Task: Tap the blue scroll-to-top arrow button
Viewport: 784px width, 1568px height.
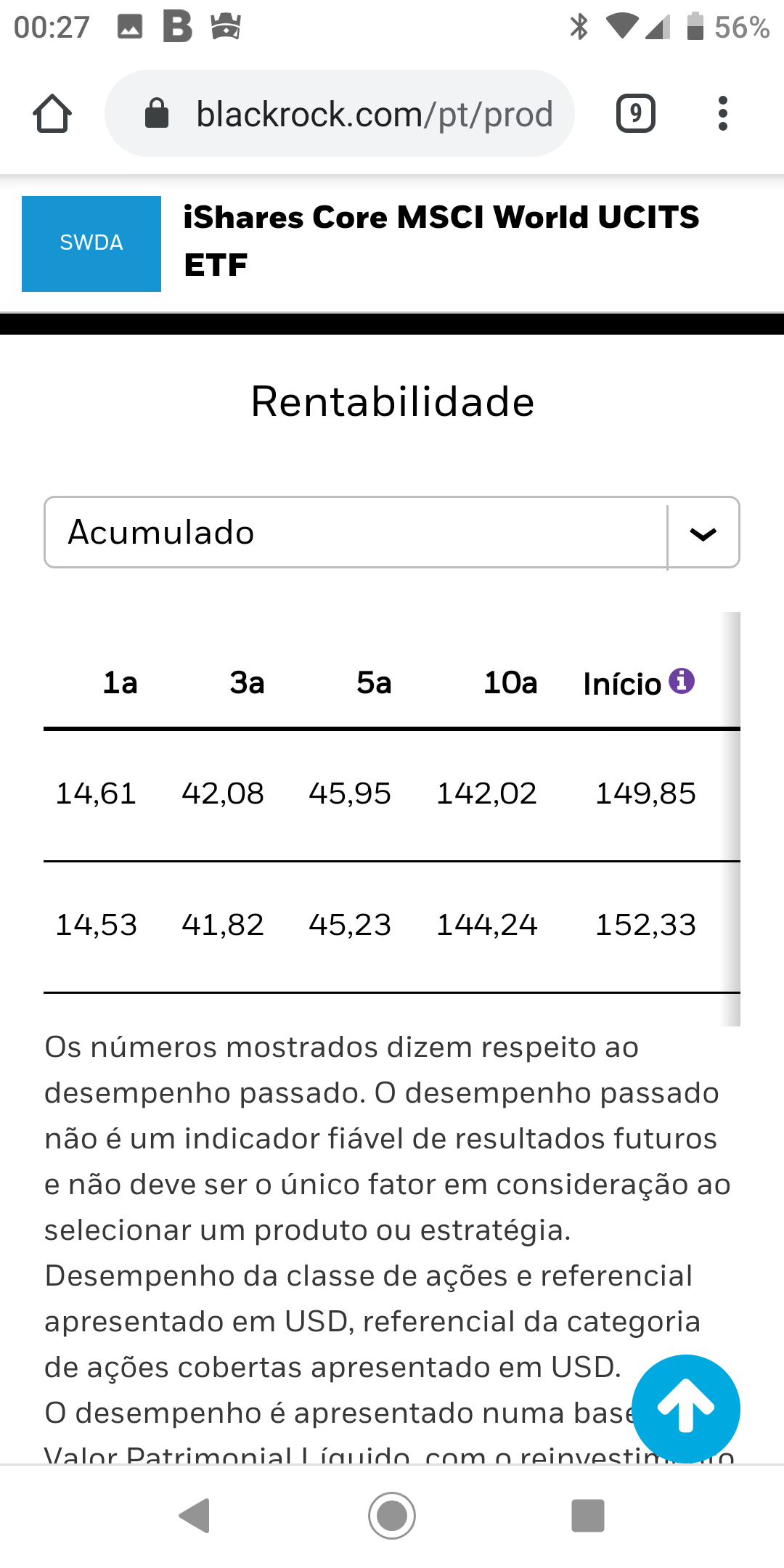Action: [686, 1409]
